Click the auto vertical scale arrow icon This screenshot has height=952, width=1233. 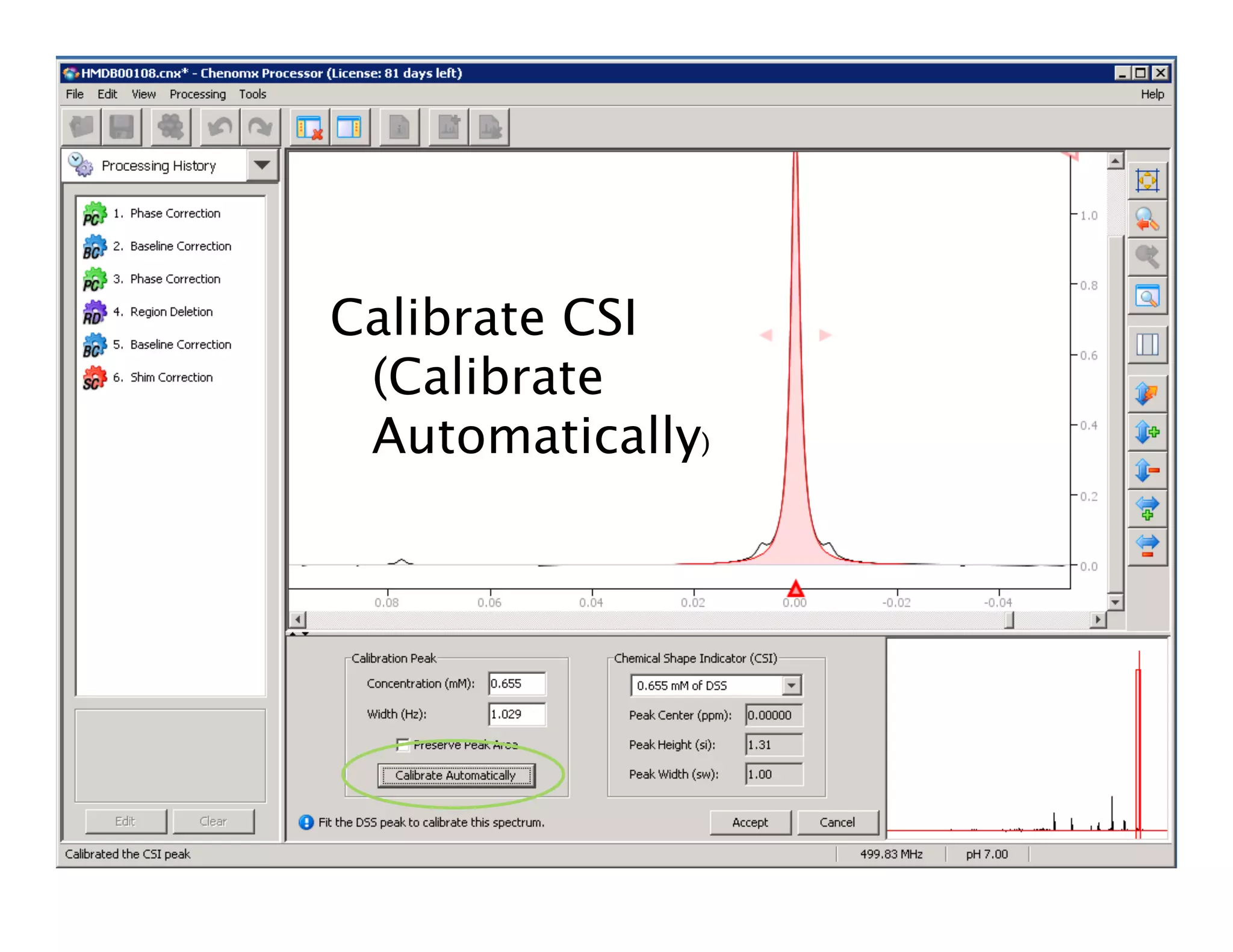click(x=1147, y=394)
